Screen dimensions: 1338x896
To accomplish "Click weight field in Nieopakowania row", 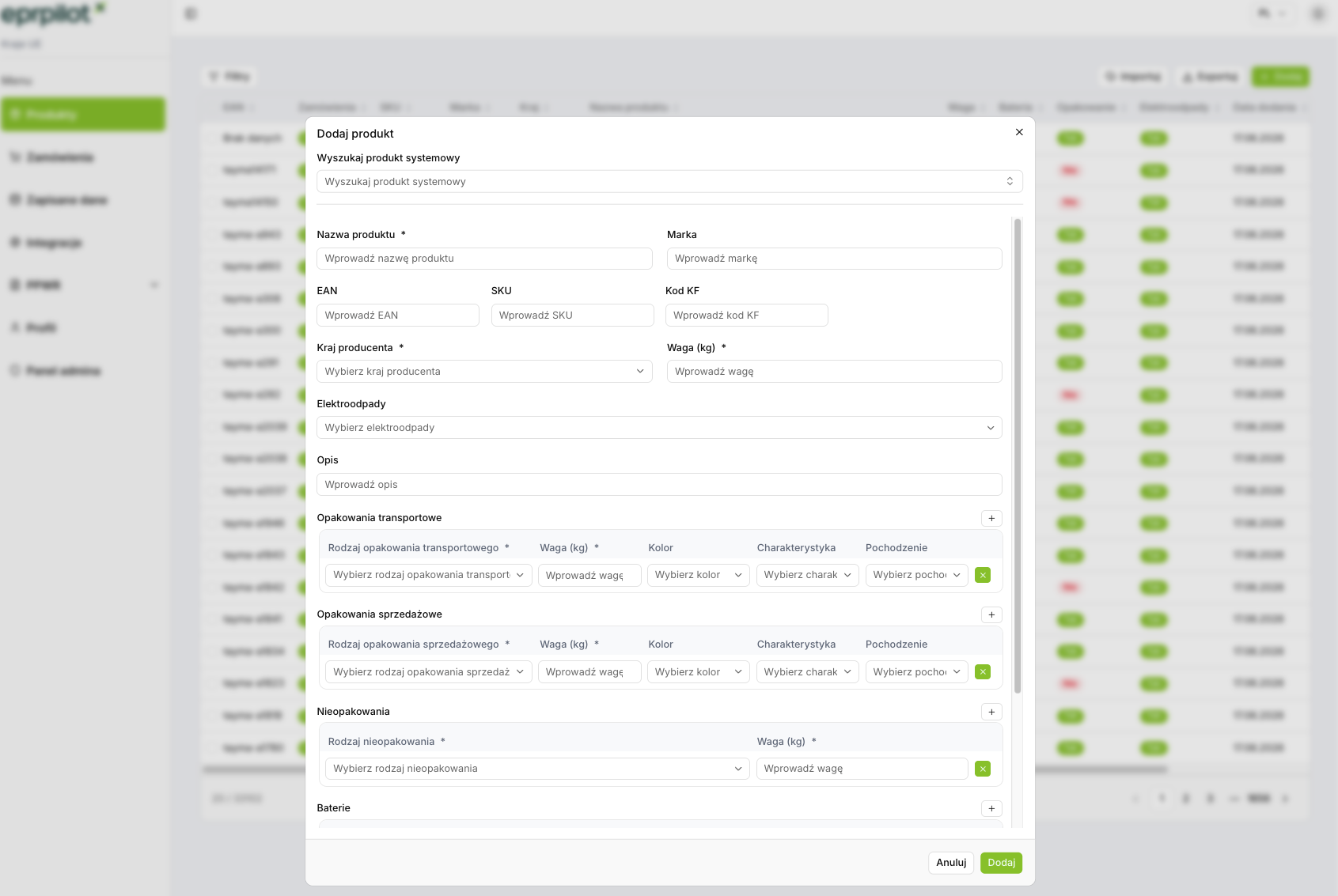I will [862, 769].
